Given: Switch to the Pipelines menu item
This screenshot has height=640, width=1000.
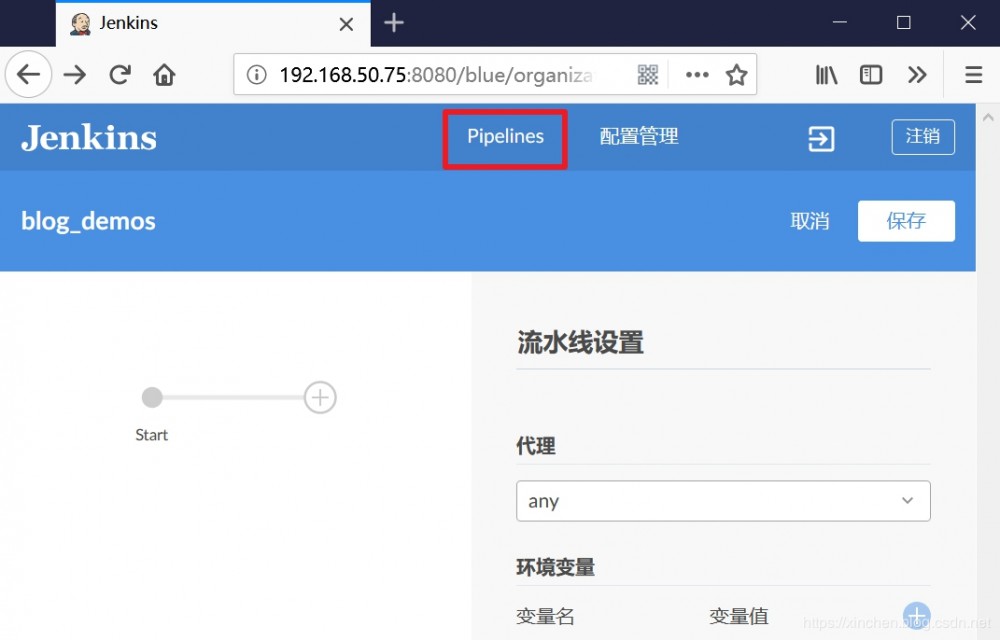Looking at the screenshot, I should click(504, 137).
